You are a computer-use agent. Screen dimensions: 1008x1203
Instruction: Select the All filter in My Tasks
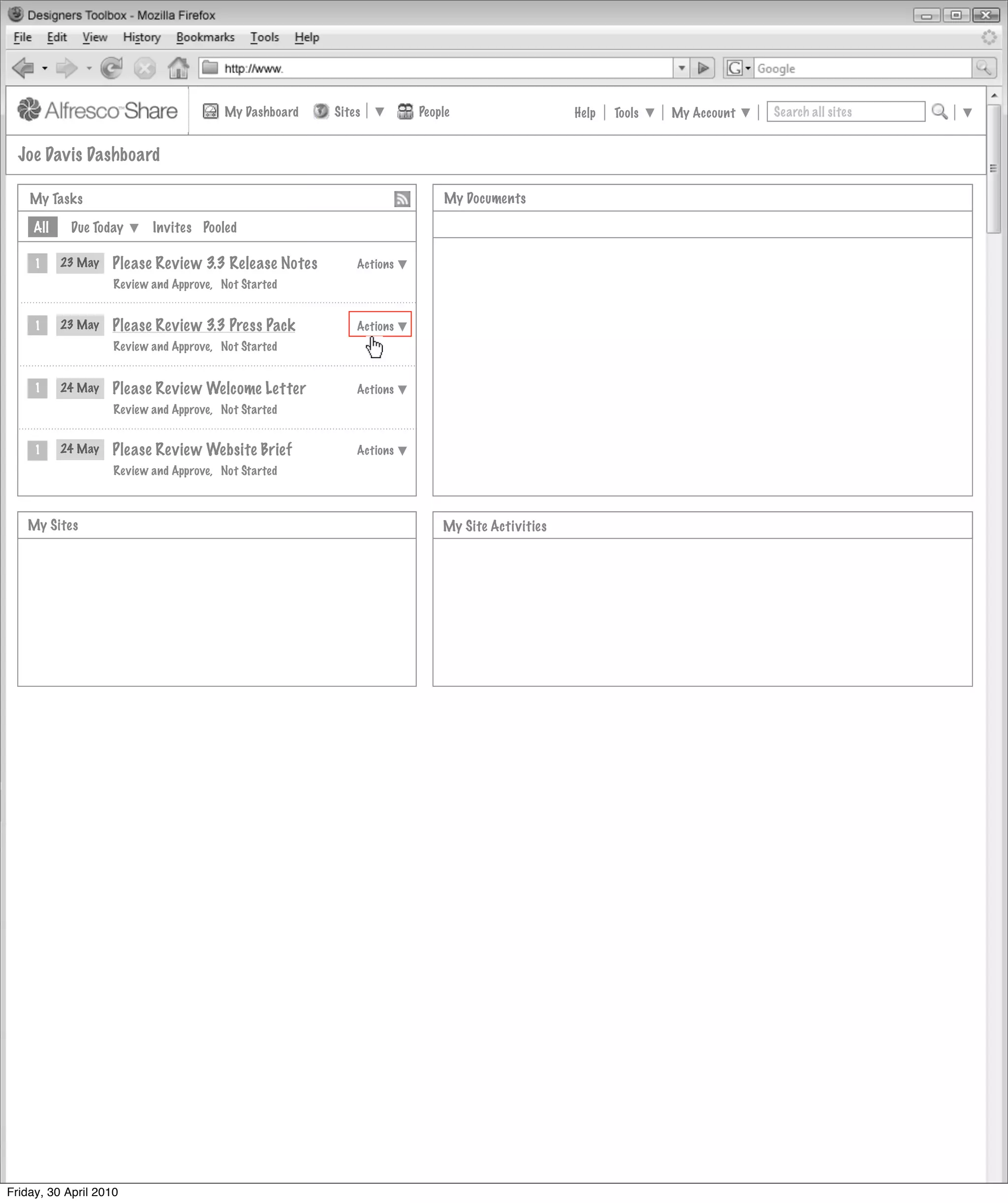42,227
